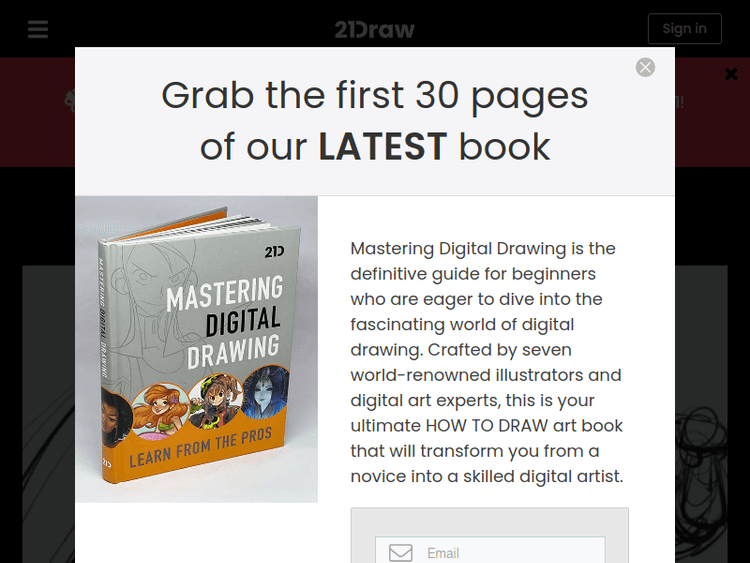Close the book offer popup

coord(645,67)
